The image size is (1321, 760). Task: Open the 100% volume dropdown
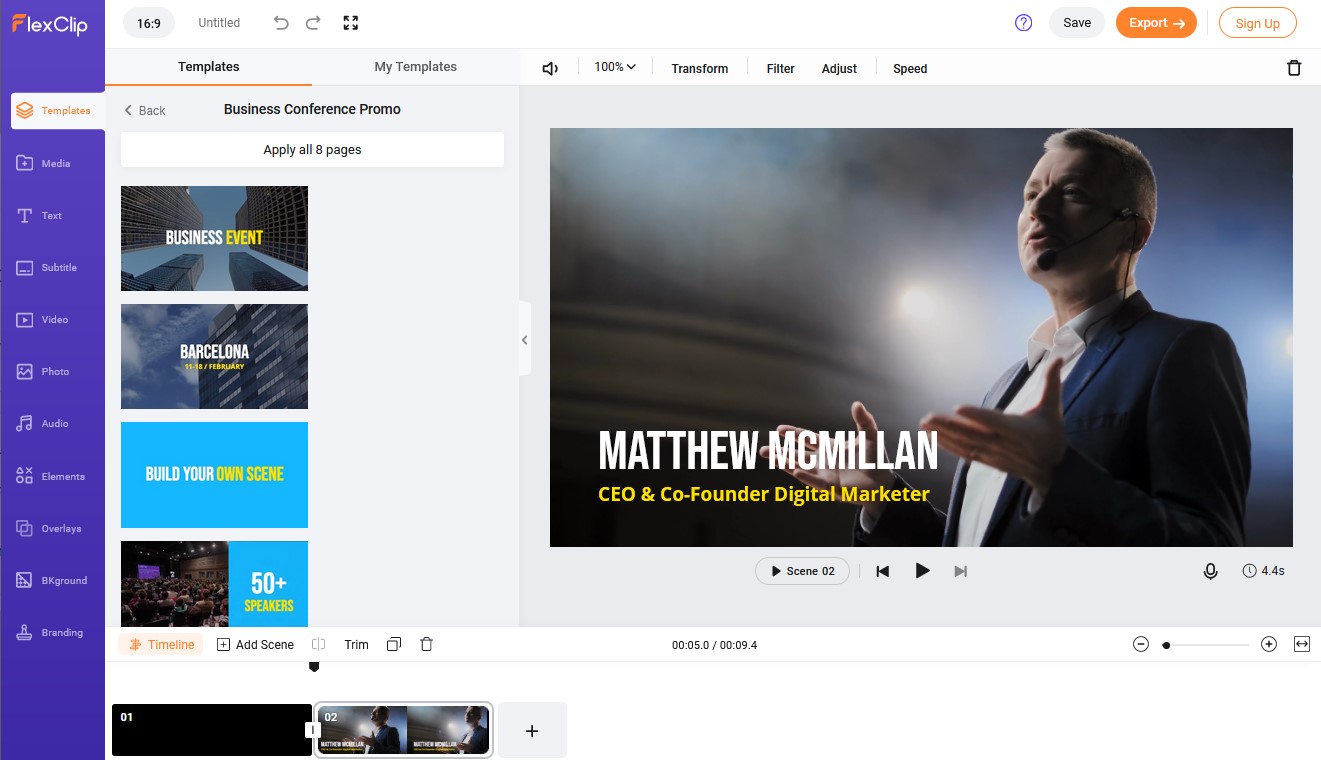coord(615,67)
